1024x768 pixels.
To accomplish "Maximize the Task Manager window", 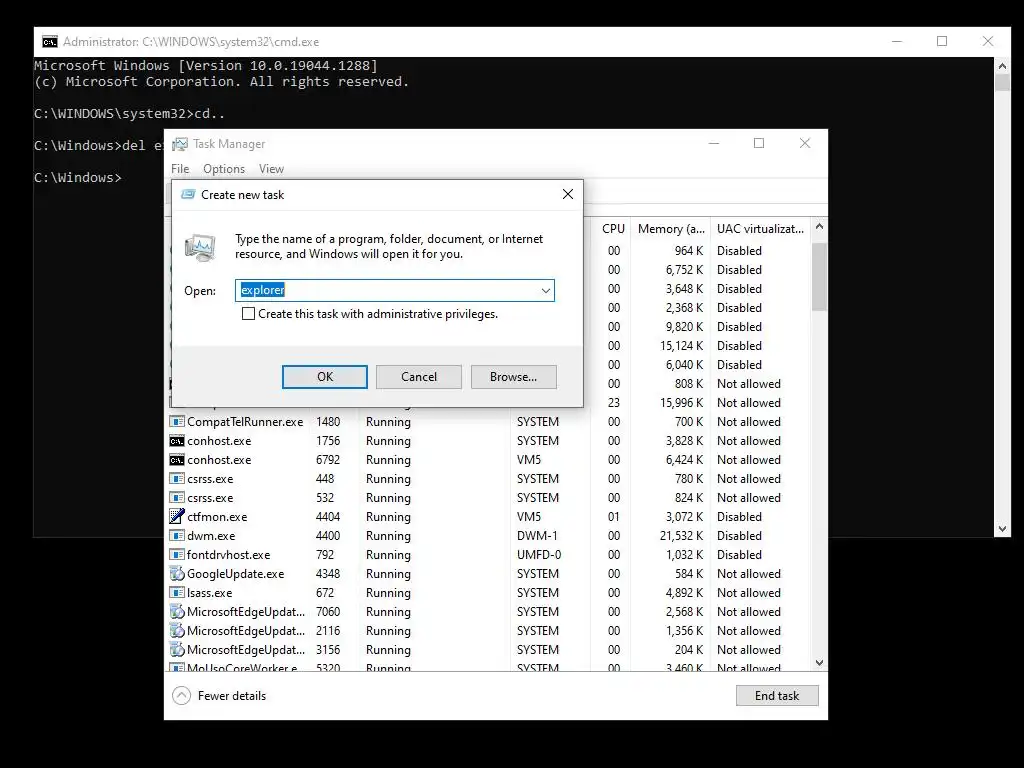I will tap(759, 144).
